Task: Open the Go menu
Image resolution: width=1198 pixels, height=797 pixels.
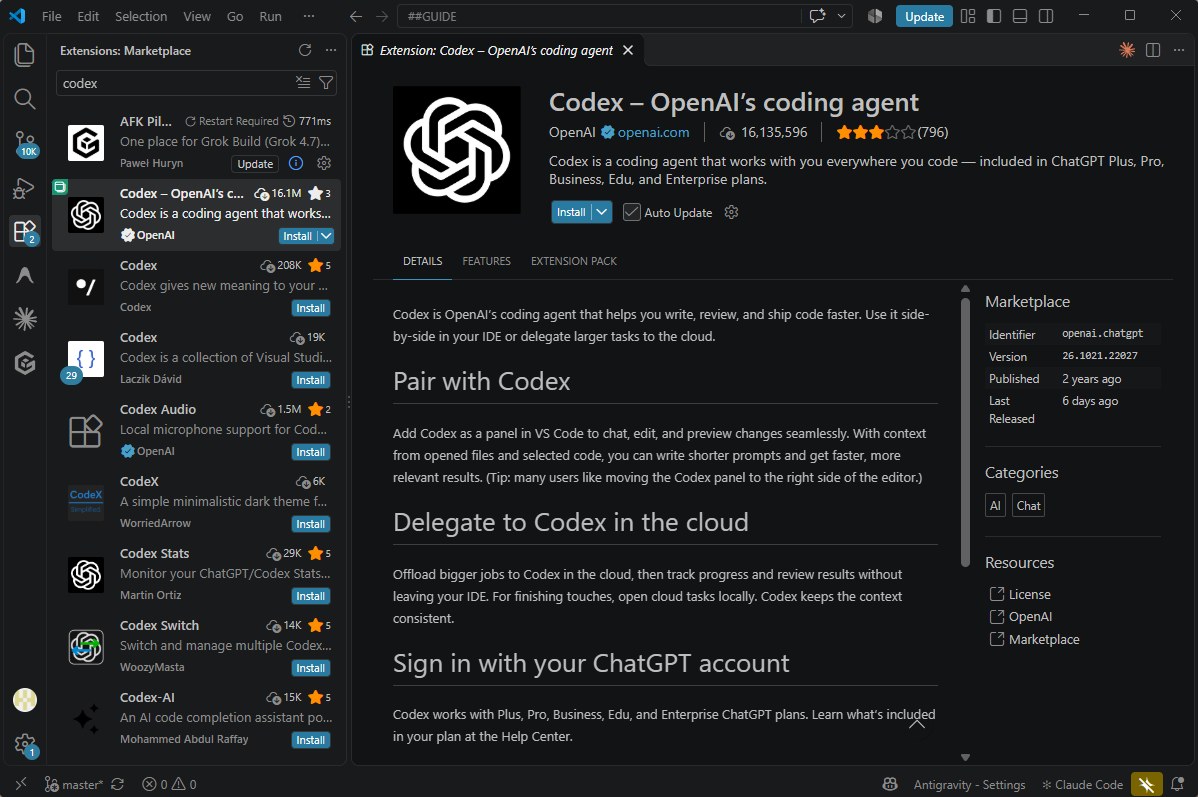Action: (235, 16)
